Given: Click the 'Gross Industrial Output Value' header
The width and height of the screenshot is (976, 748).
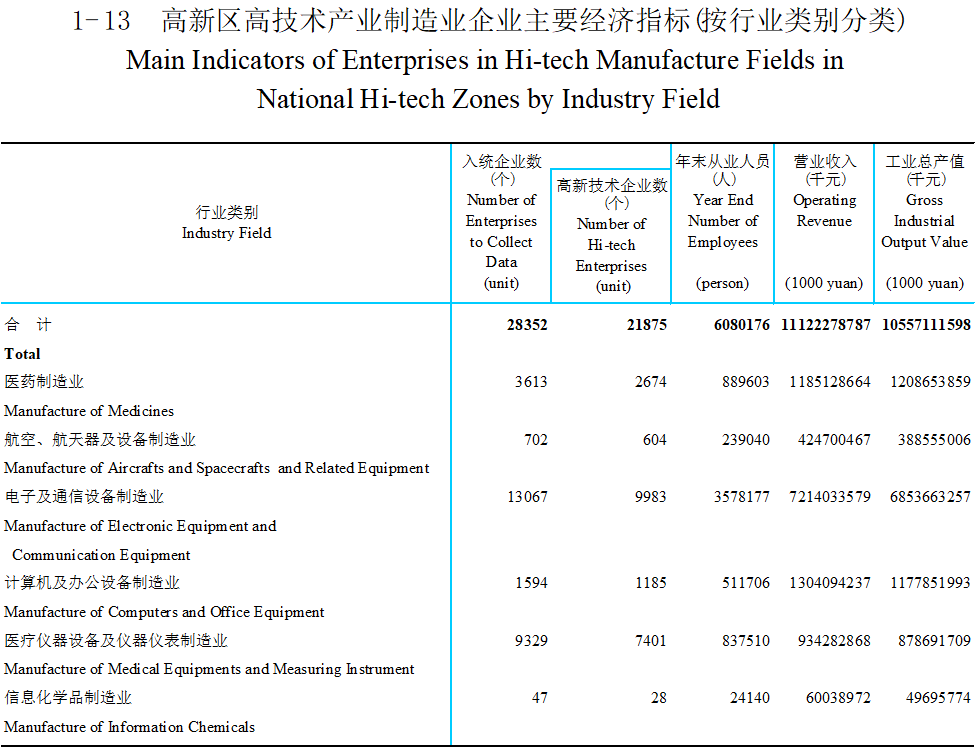Looking at the screenshot, I should (924, 221).
